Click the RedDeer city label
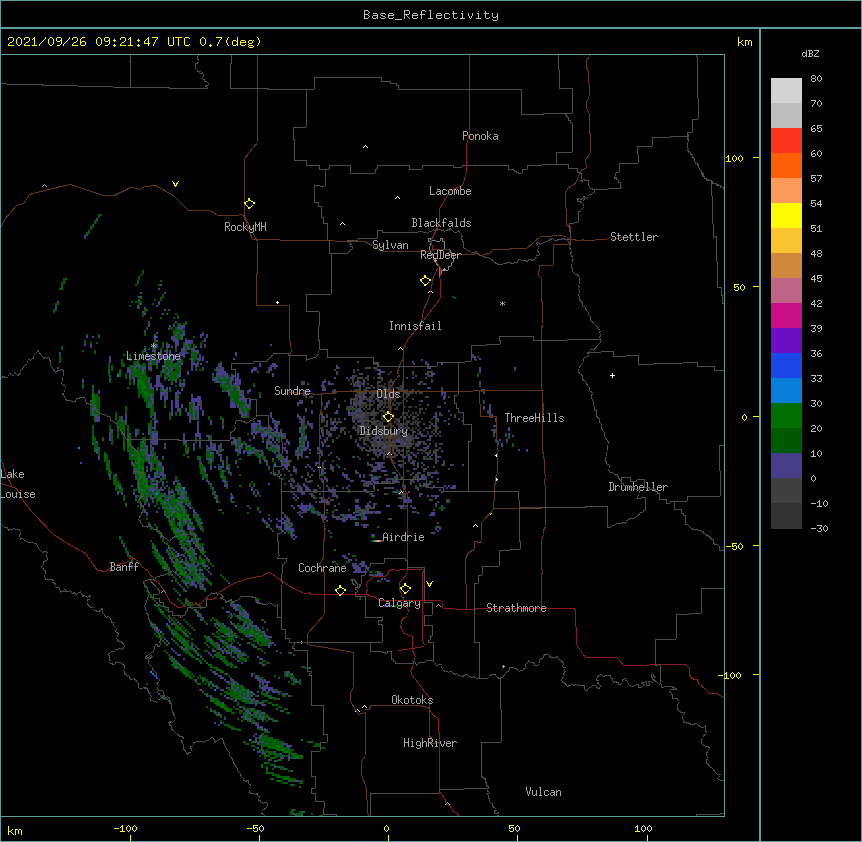This screenshot has height=842, width=862. (x=440, y=255)
